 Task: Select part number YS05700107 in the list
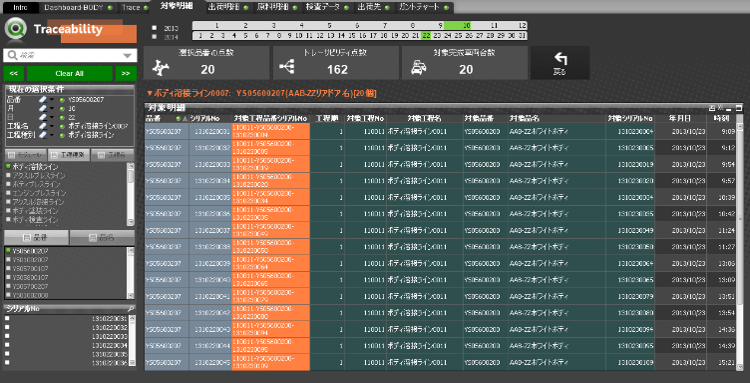click(x=30, y=268)
